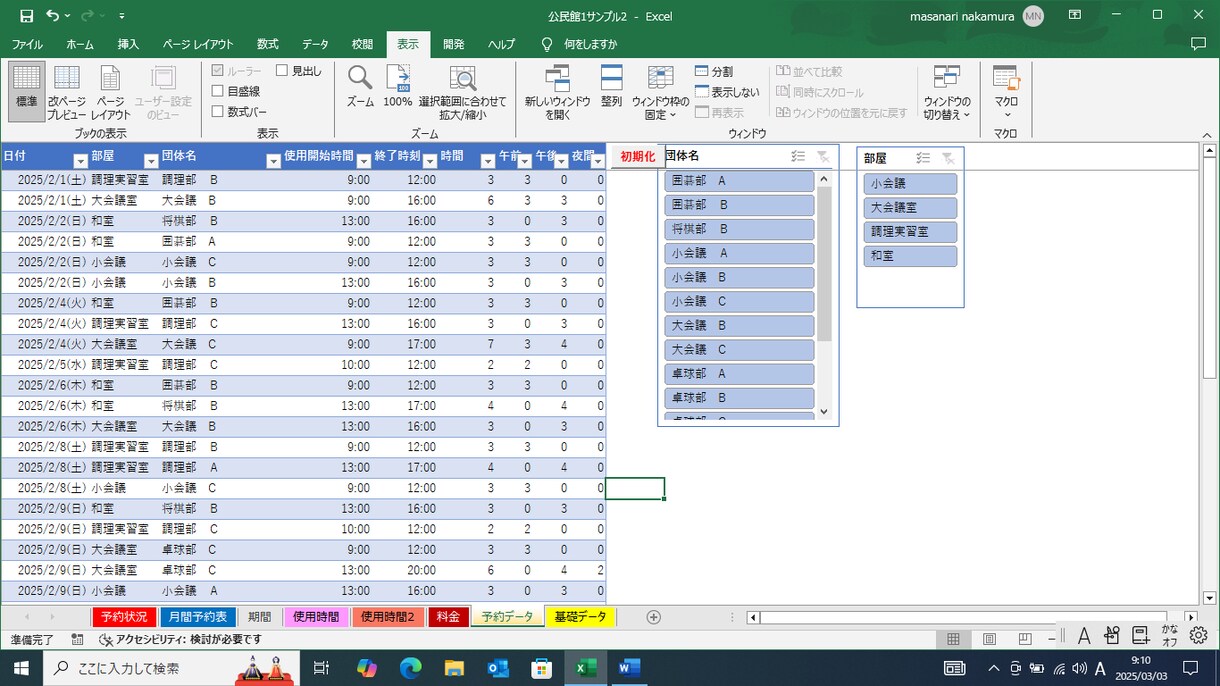Toggle 将棋部 B slicer item
Image resolution: width=1220 pixels, height=686 pixels.
pos(739,229)
